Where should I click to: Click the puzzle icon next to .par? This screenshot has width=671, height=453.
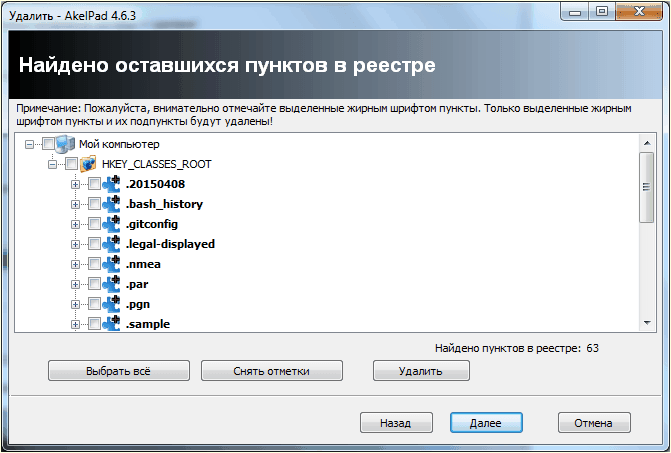tap(111, 284)
